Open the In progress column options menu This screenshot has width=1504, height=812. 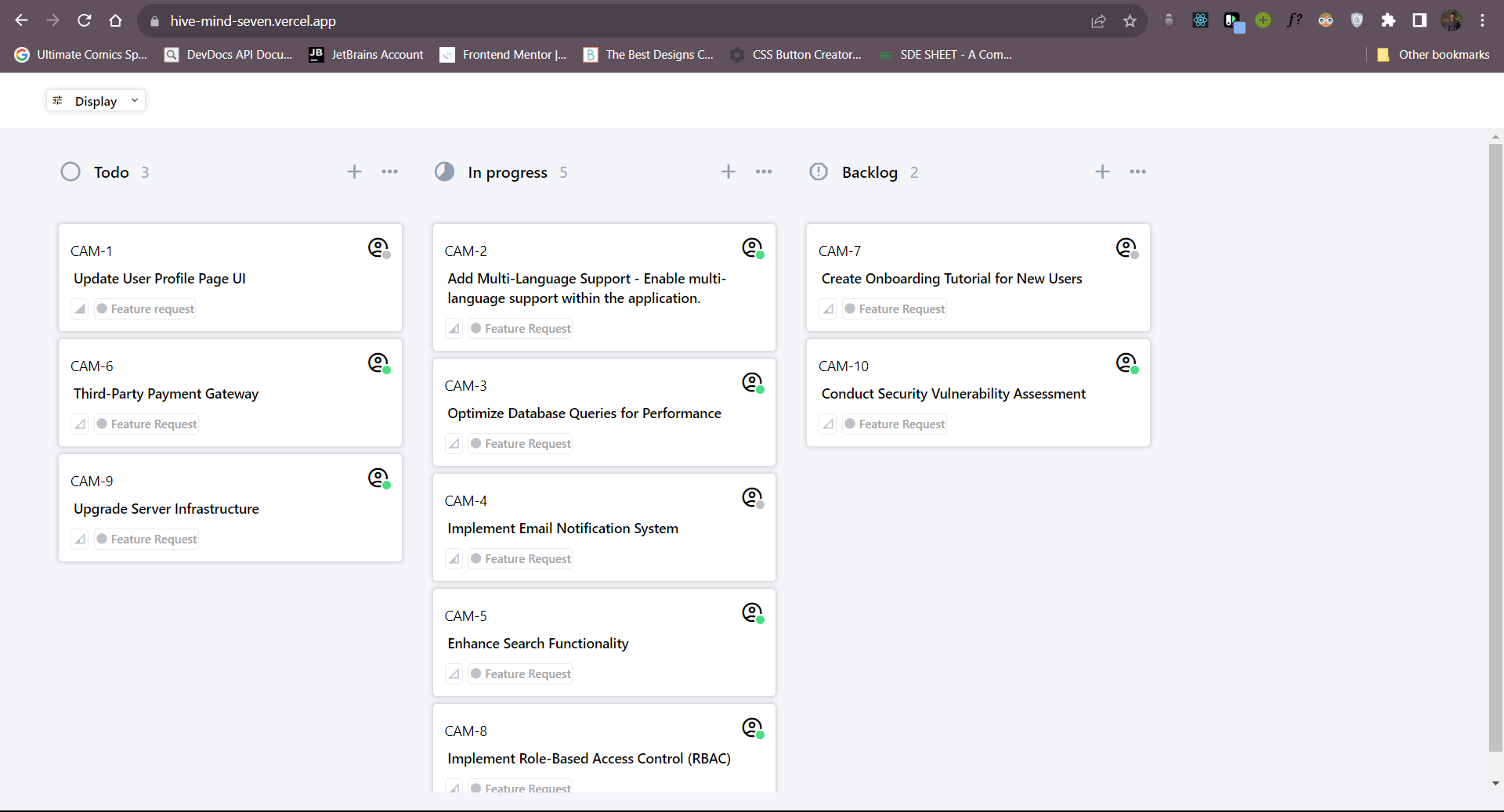764,171
